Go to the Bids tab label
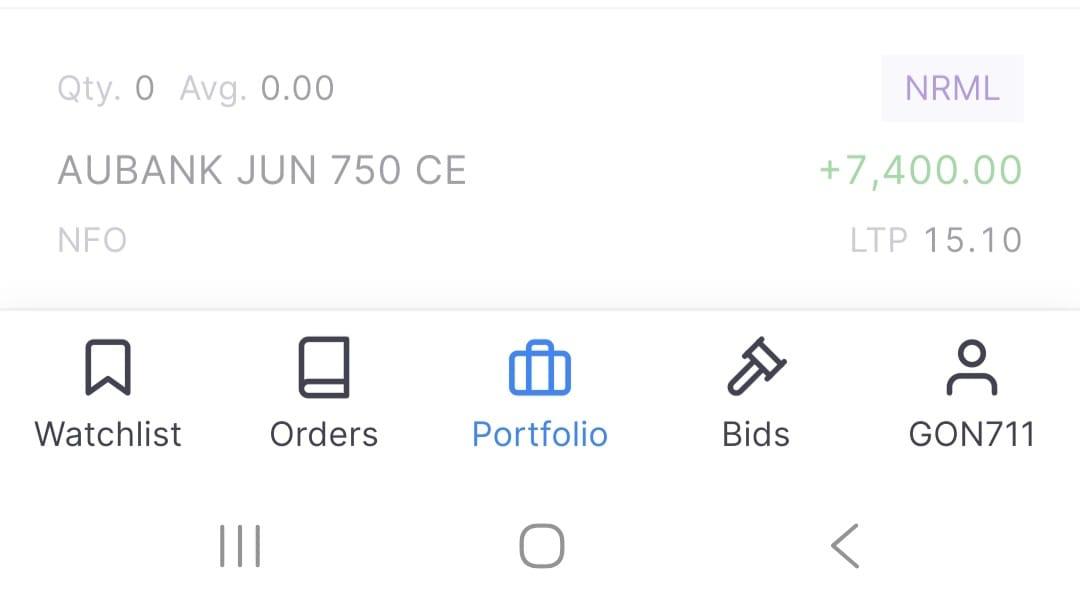This screenshot has height=615, width=1080. (x=756, y=435)
